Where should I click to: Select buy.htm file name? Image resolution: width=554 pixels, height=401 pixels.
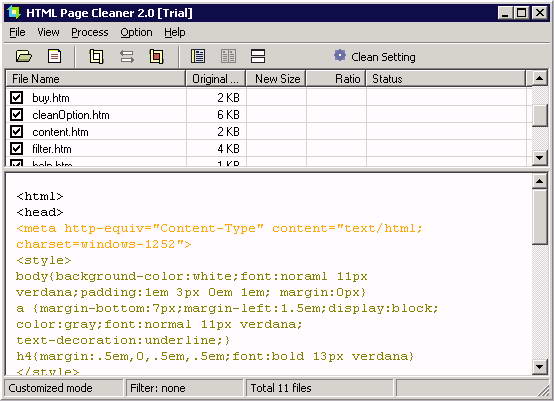(x=51, y=98)
